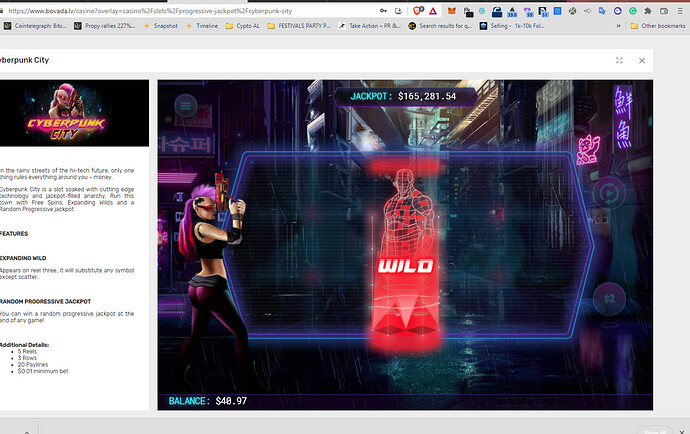This screenshot has width=690, height=434.
Task: Open the Search results for q... bookmark
Action: point(440,26)
